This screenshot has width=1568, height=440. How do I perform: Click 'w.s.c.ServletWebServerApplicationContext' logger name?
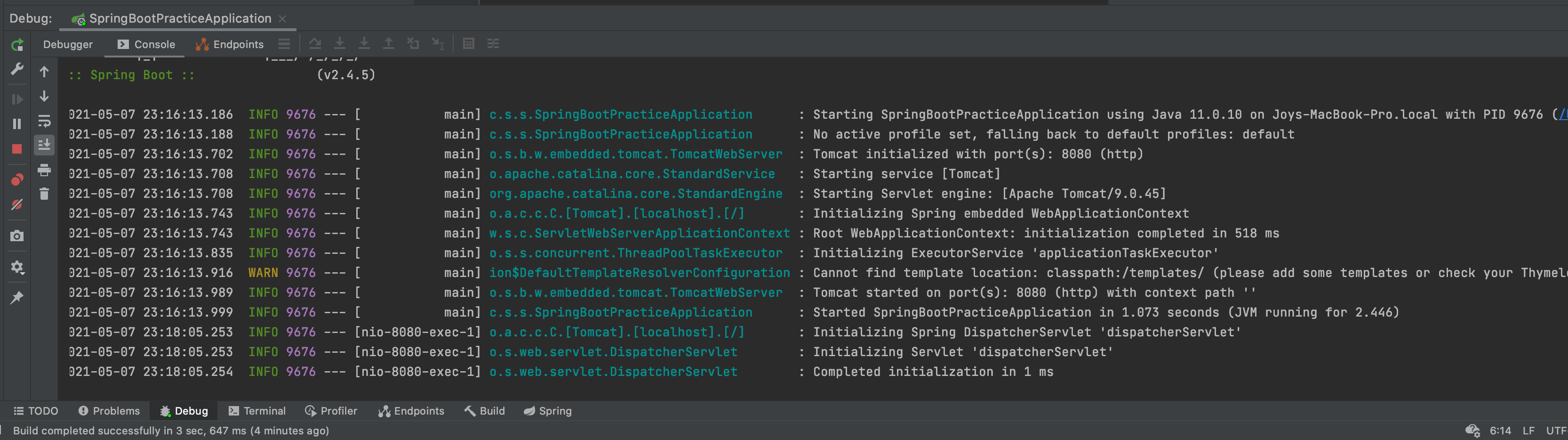point(640,233)
